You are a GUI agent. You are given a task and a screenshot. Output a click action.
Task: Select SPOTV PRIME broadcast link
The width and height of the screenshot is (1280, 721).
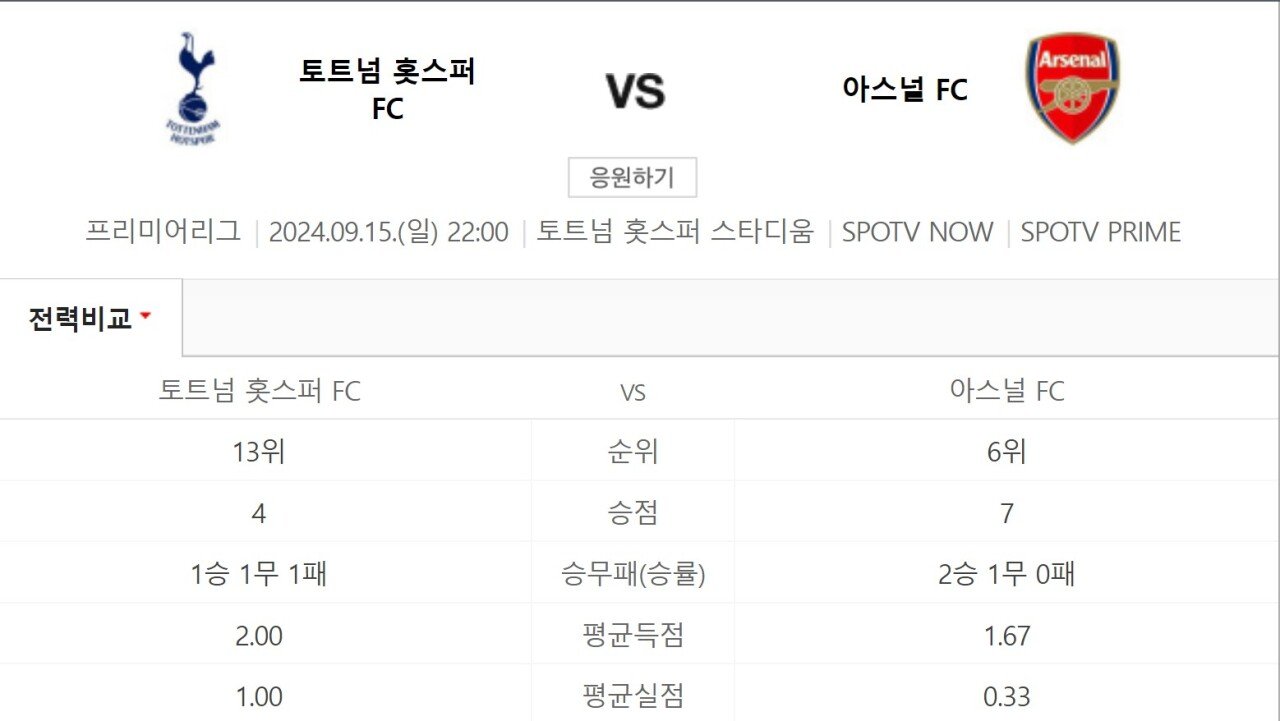coord(1100,232)
